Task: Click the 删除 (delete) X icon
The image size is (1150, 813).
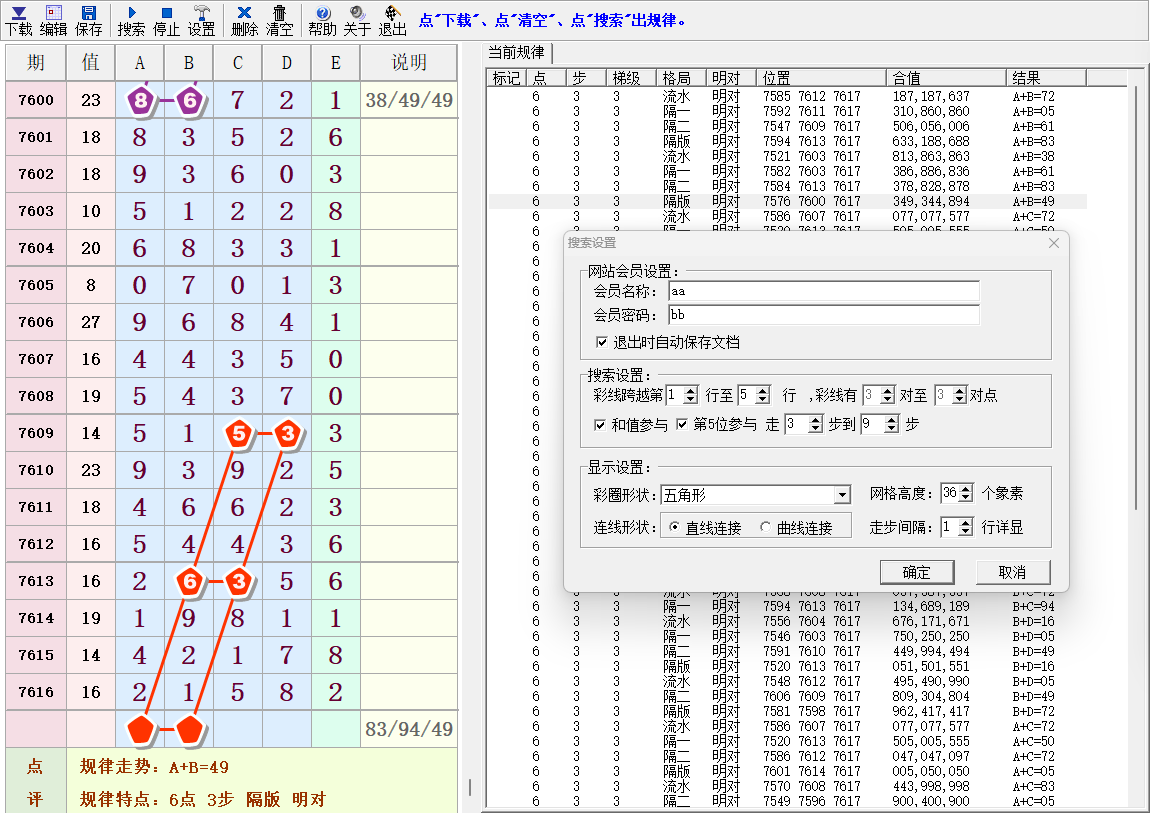Action: pyautogui.click(x=244, y=21)
